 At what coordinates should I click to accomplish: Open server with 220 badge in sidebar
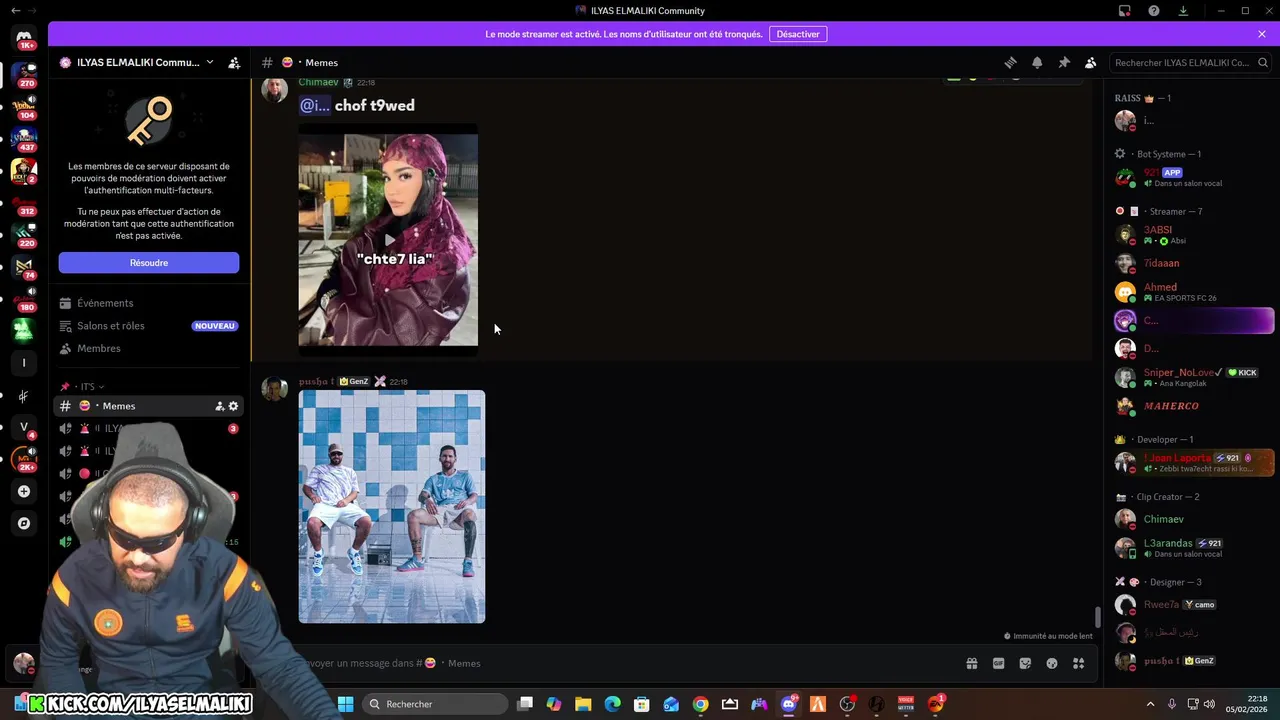click(24, 235)
